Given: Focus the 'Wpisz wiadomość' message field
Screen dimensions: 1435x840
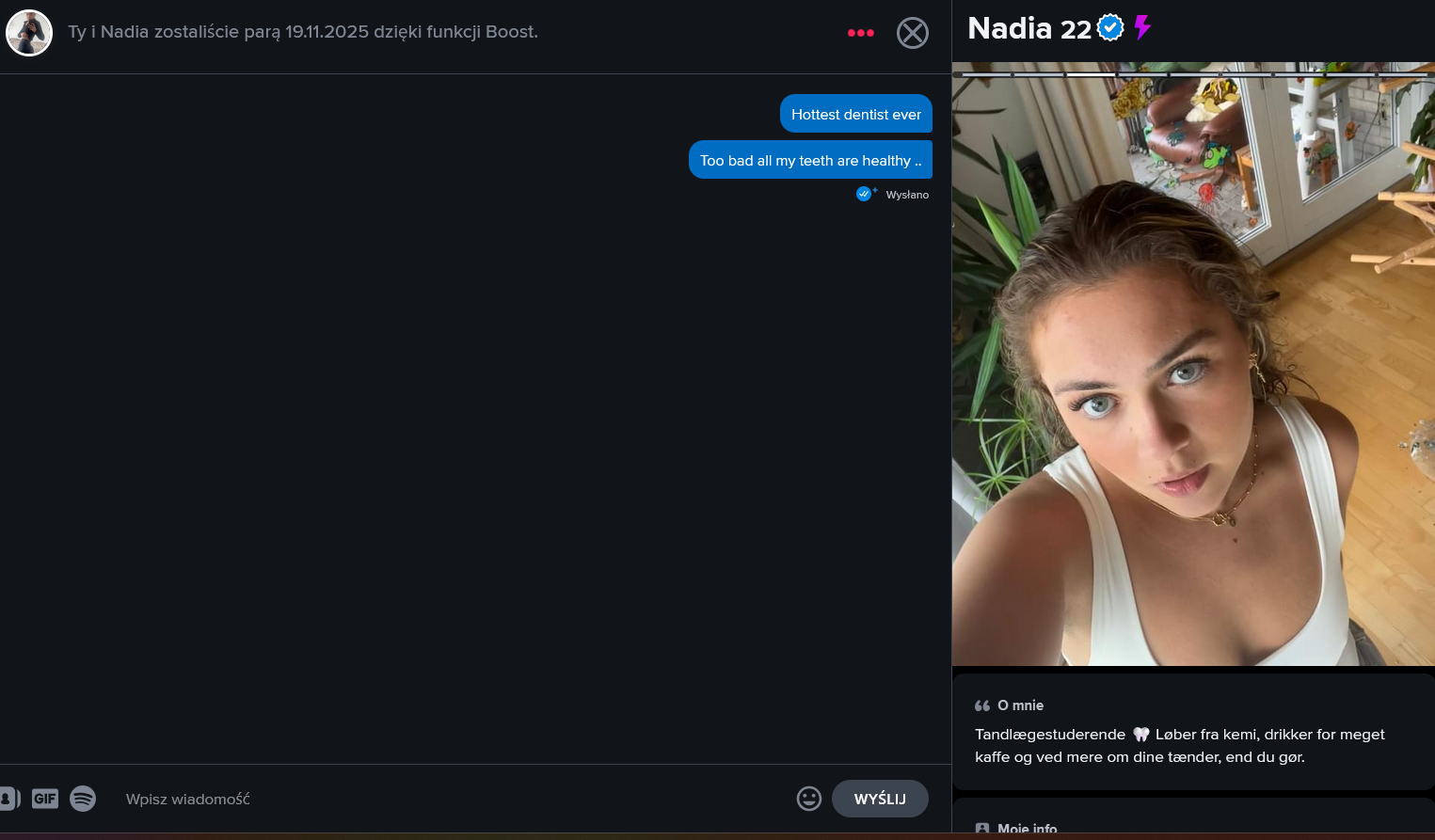Looking at the screenshot, I should (x=452, y=799).
